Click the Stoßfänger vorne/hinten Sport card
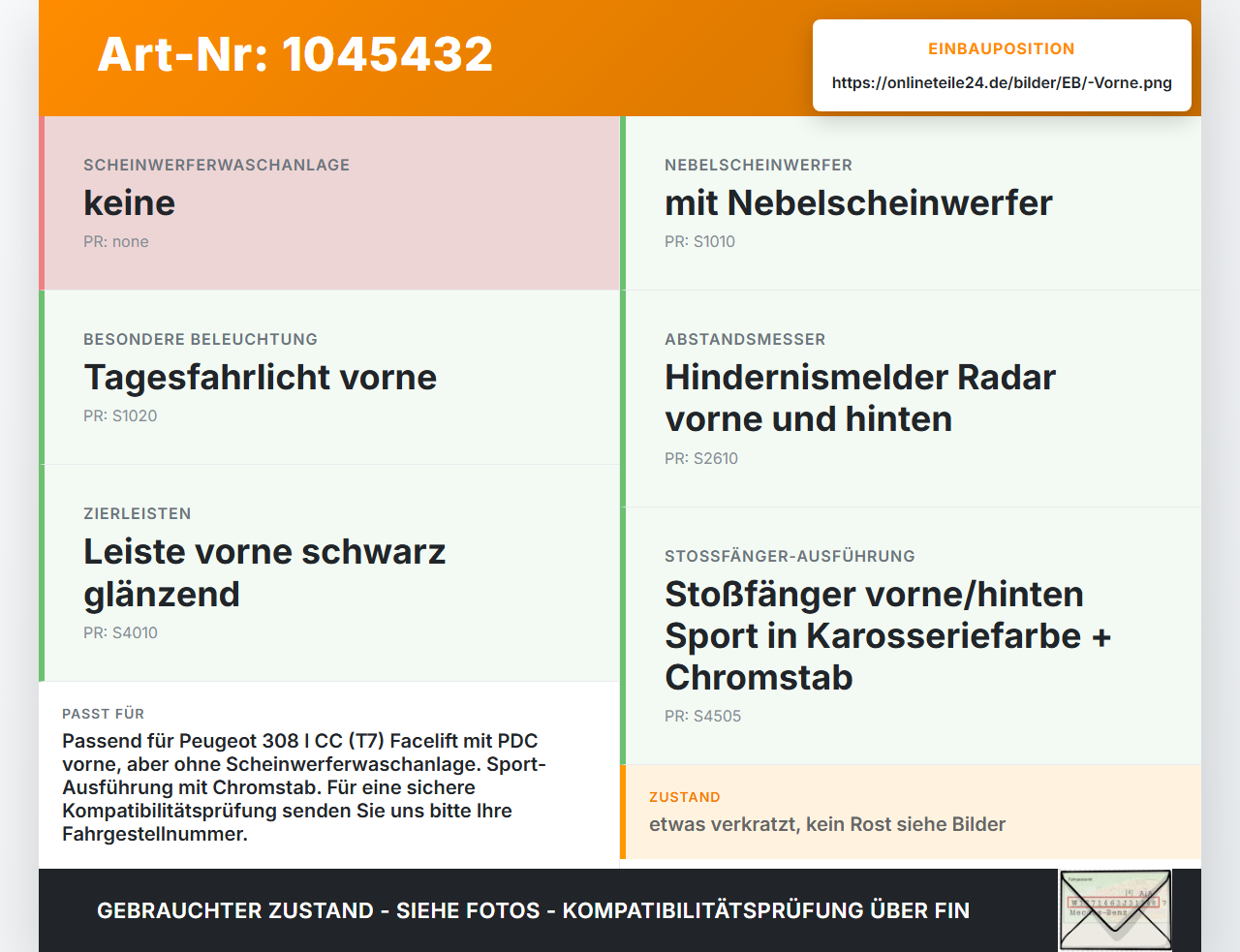This screenshot has width=1240, height=952. 911,636
